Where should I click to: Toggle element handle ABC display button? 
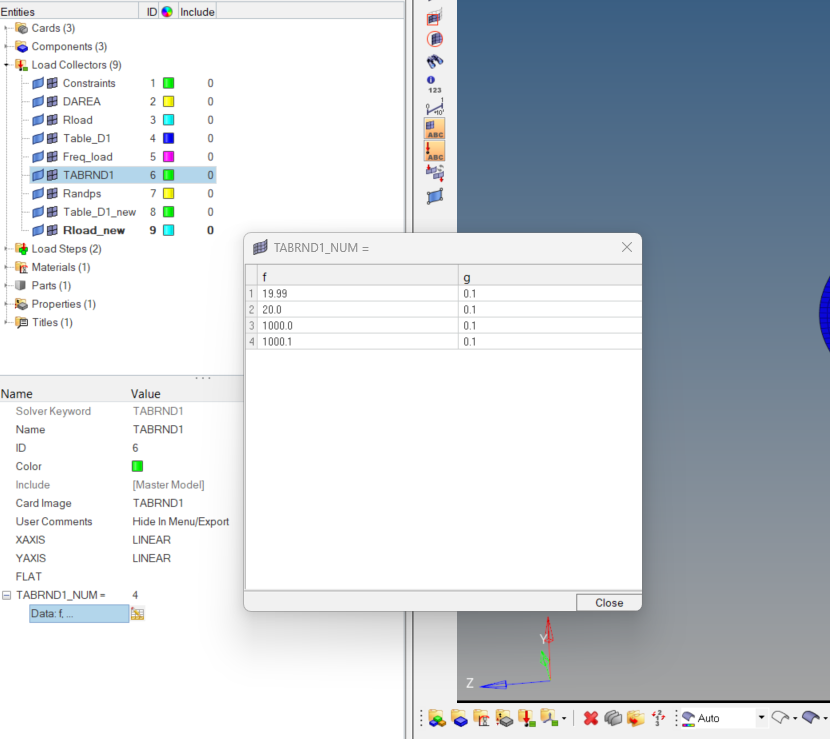click(x=435, y=129)
